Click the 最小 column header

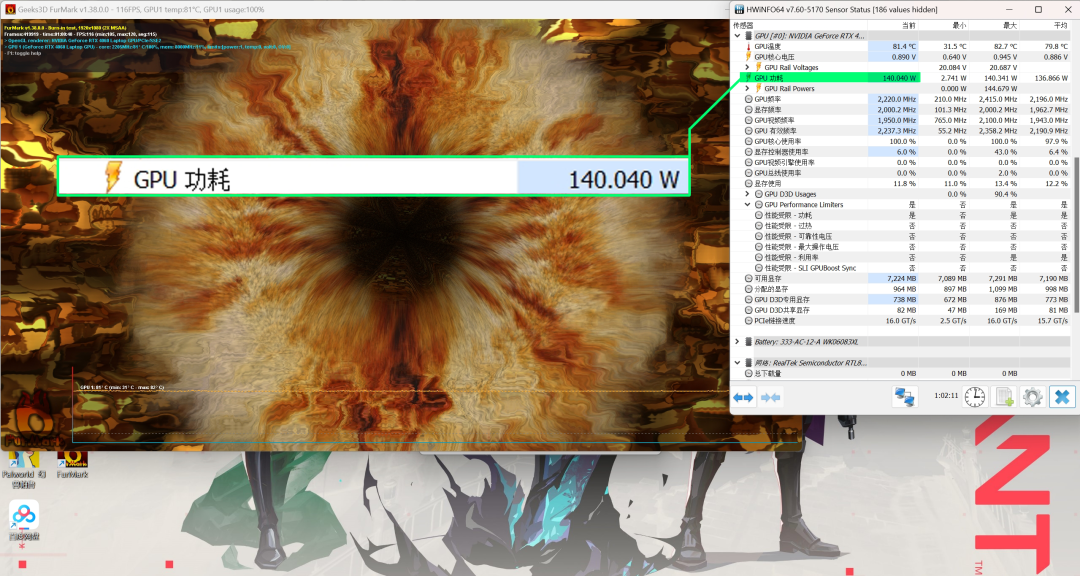coord(959,25)
